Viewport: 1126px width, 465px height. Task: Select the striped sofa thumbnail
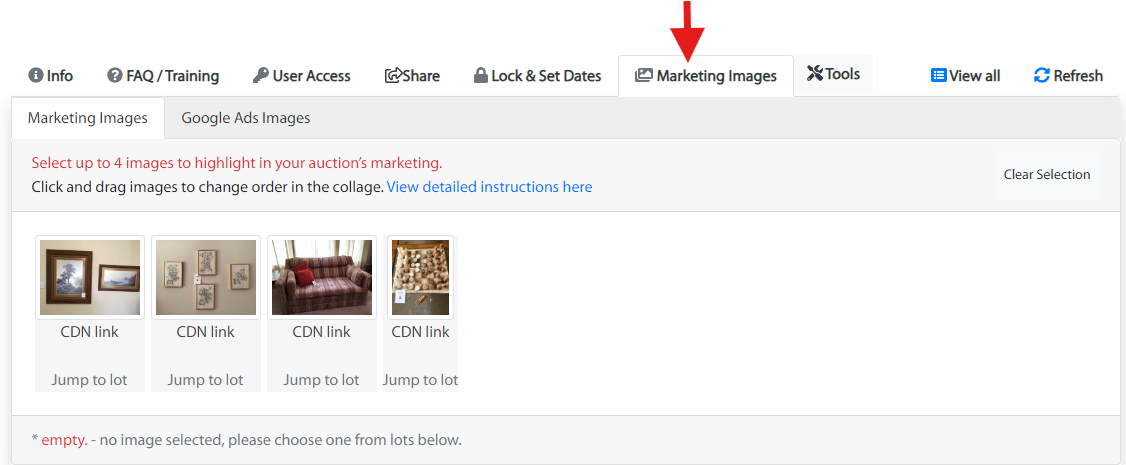click(x=322, y=277)
